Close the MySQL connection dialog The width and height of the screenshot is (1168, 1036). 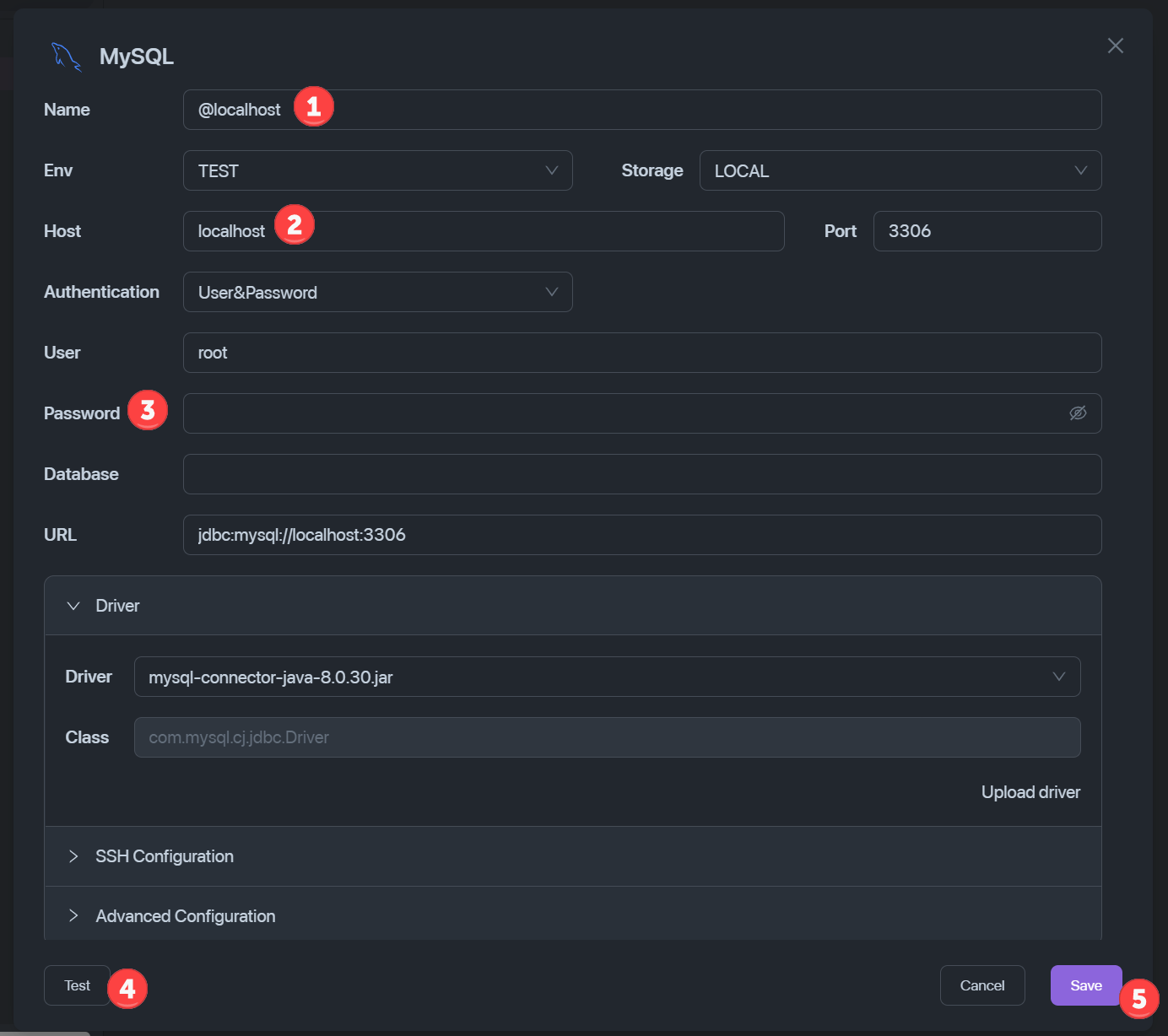(x=1115, y=46)
